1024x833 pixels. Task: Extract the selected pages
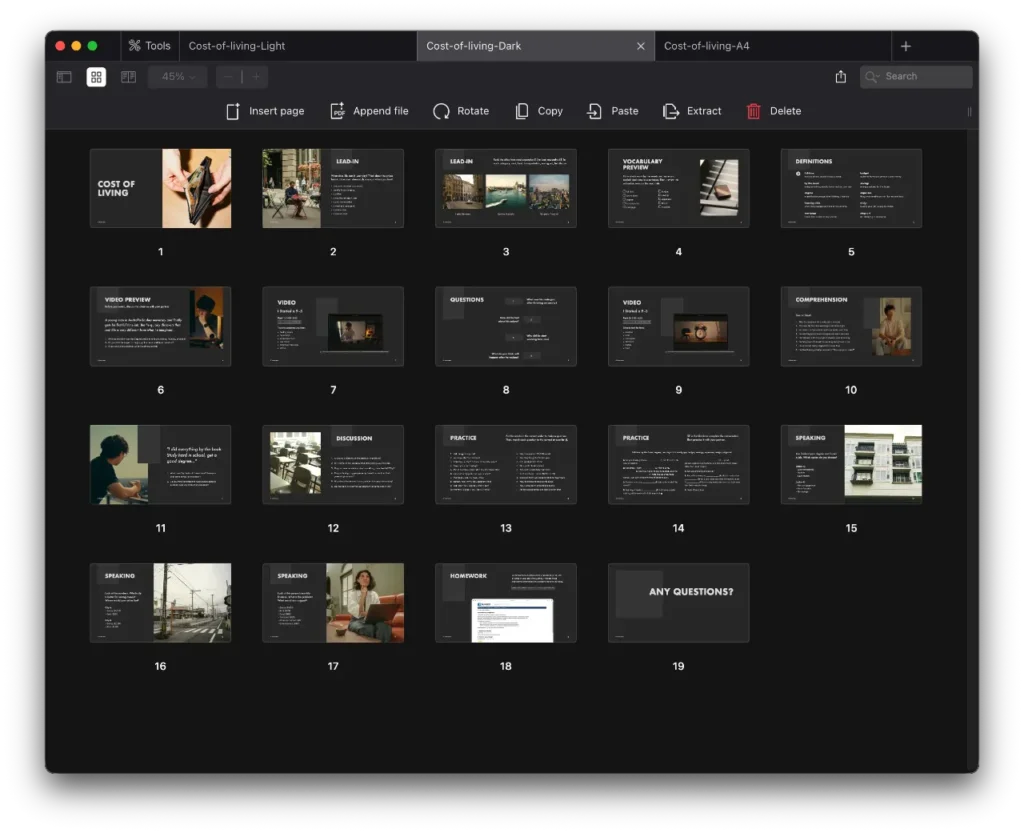[671, 111]
